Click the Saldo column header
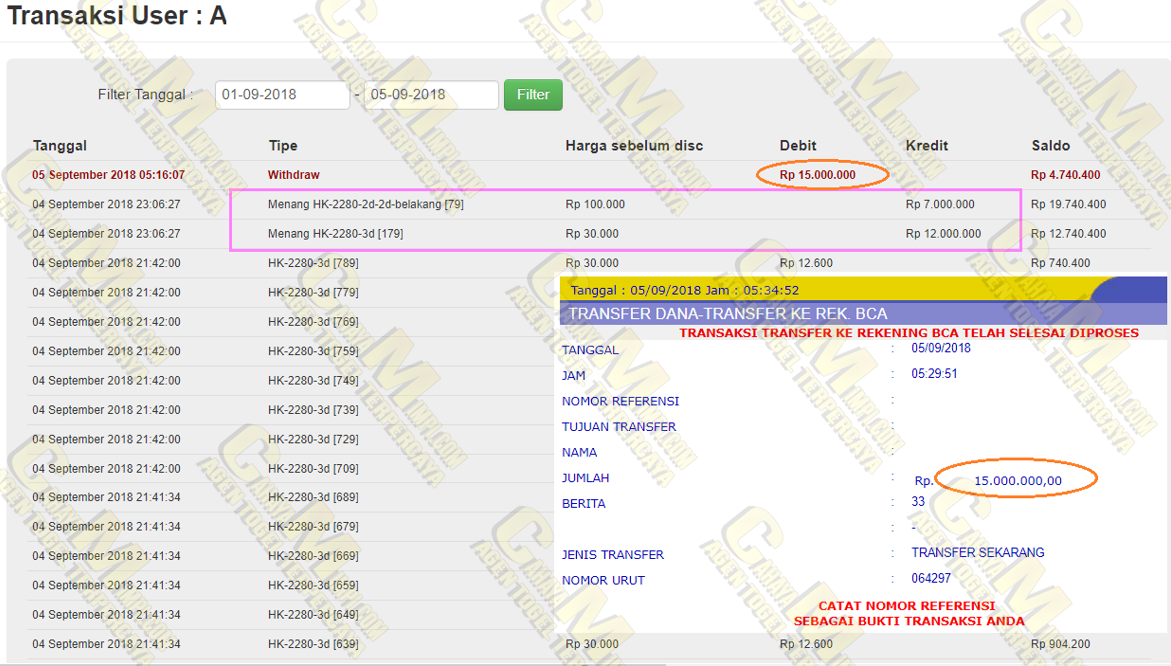The image size is (1171, 666). click(x=1051, y=146)
